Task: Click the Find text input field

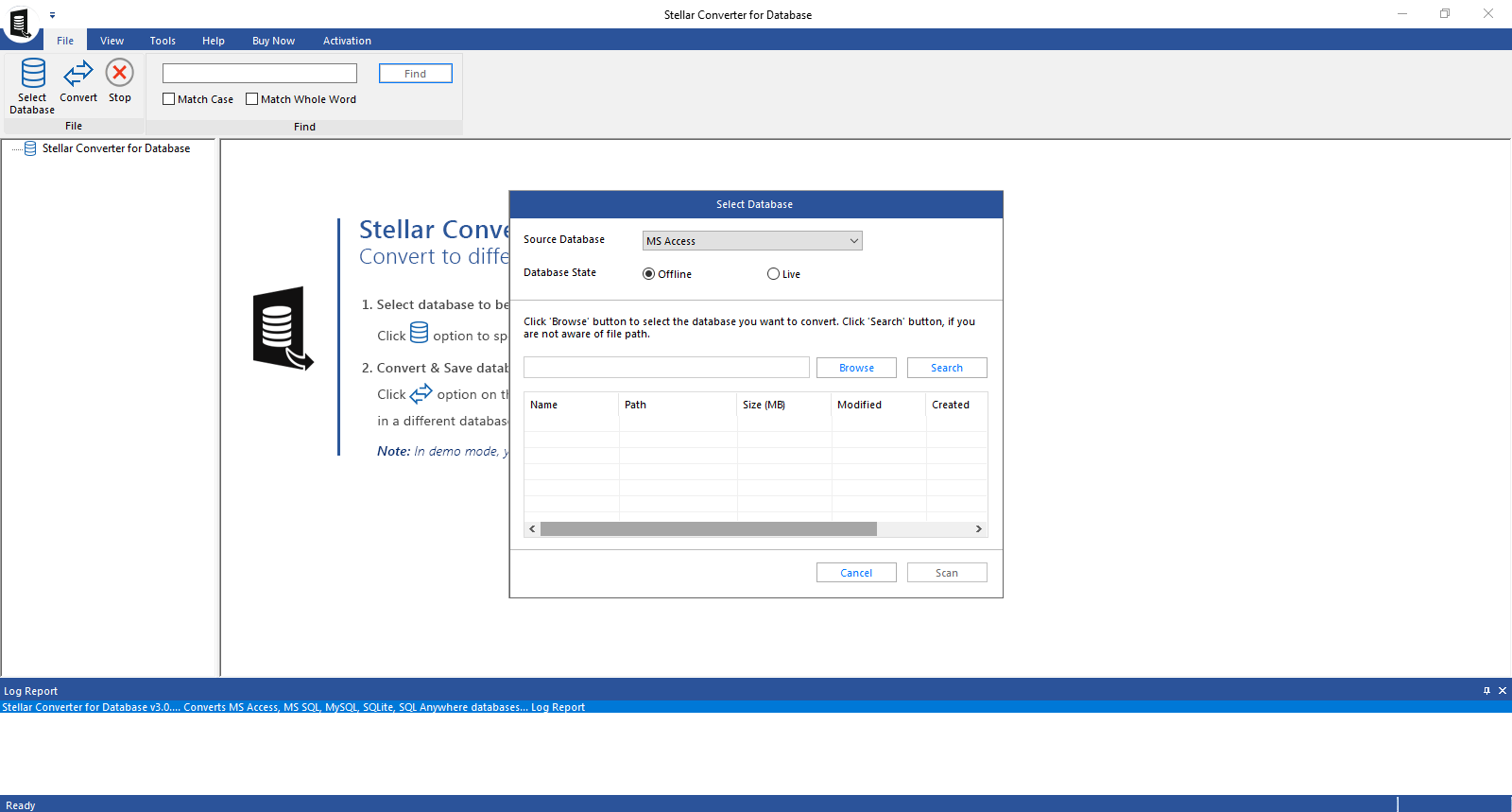Action: 260,74
